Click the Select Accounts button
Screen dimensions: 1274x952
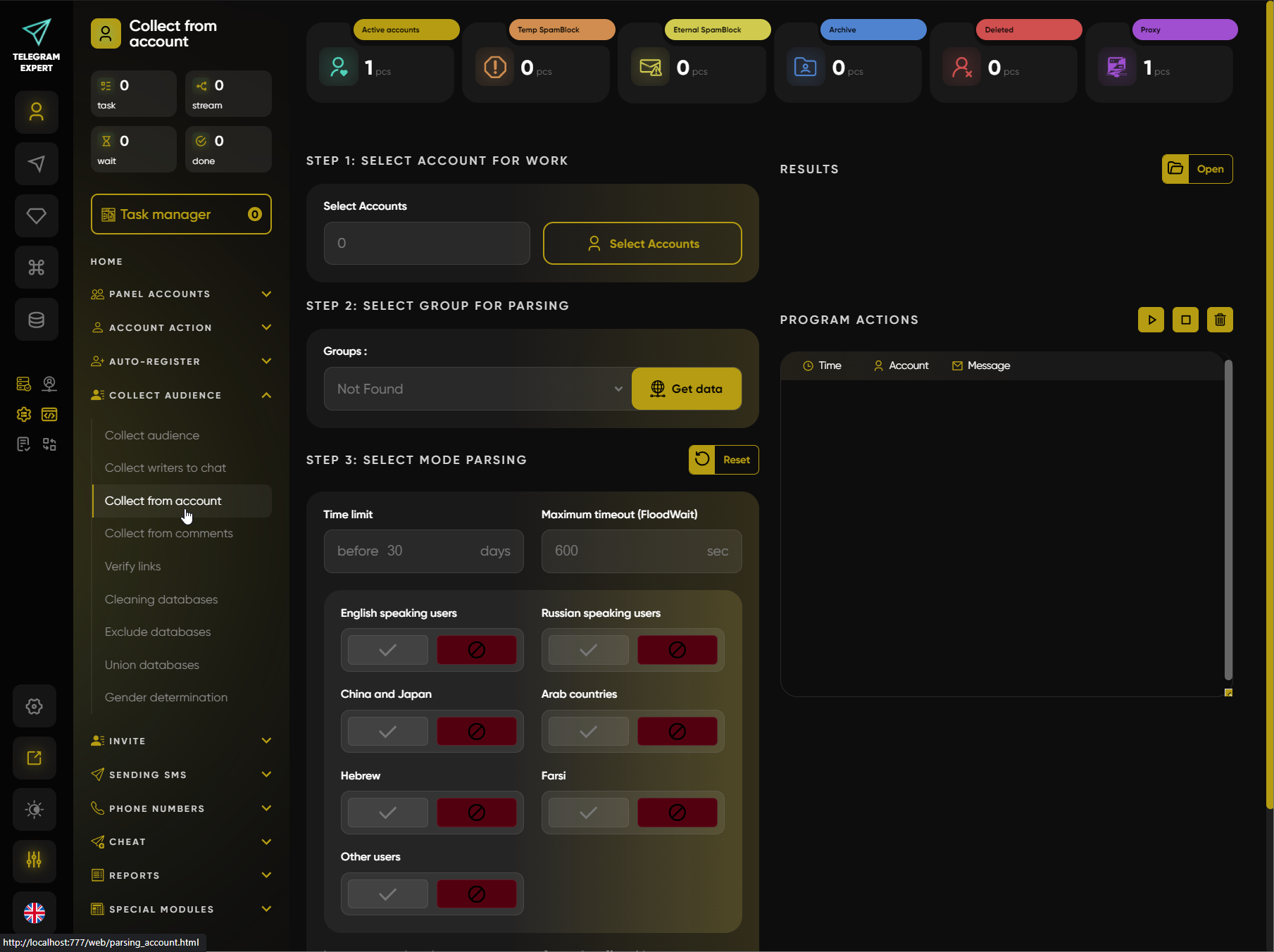[642, 244]
